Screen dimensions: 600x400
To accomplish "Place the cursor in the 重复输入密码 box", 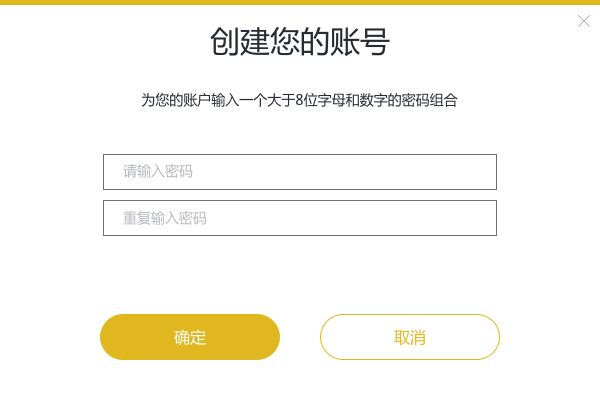I will (300, 218).
